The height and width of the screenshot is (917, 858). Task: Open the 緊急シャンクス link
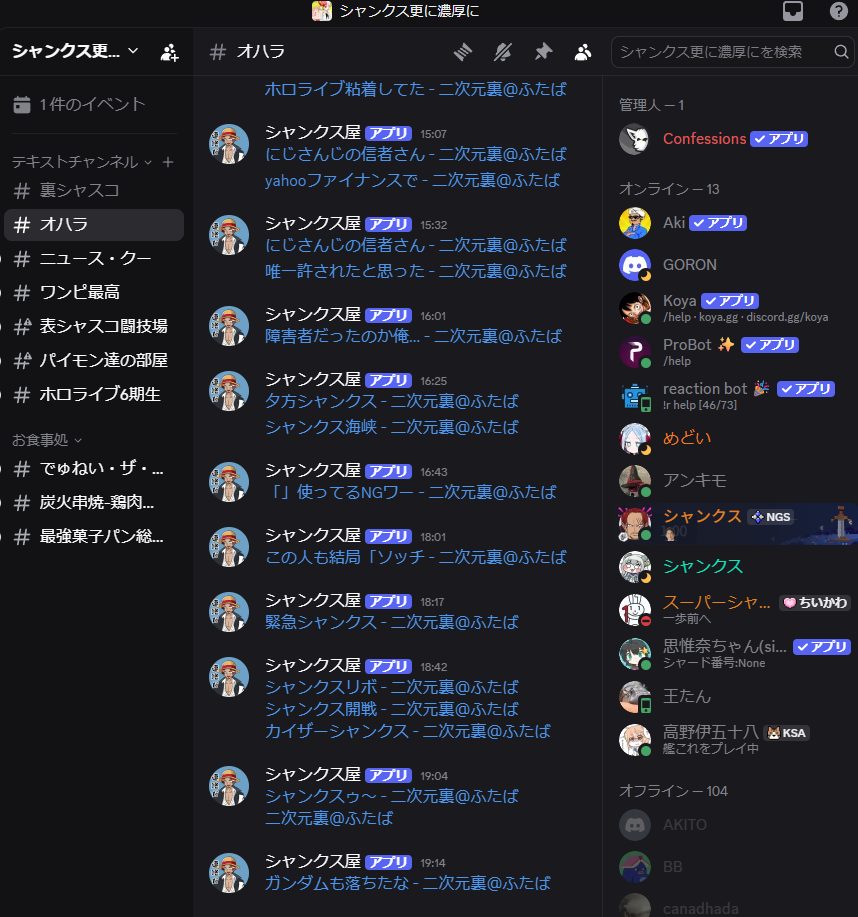click(x=392, y=622)
